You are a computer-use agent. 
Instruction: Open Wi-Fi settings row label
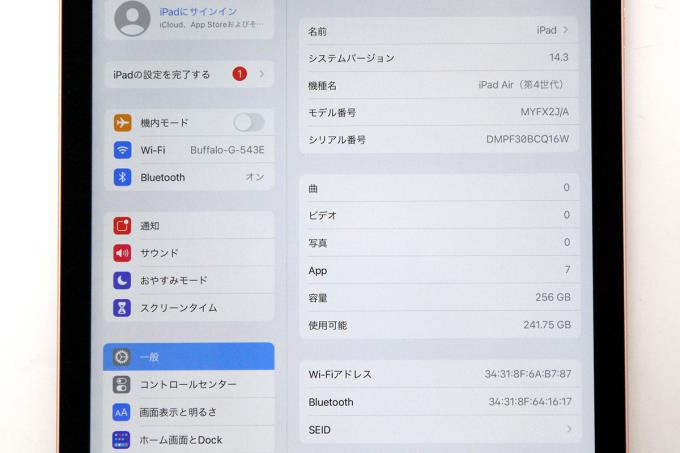pos(153,150)
